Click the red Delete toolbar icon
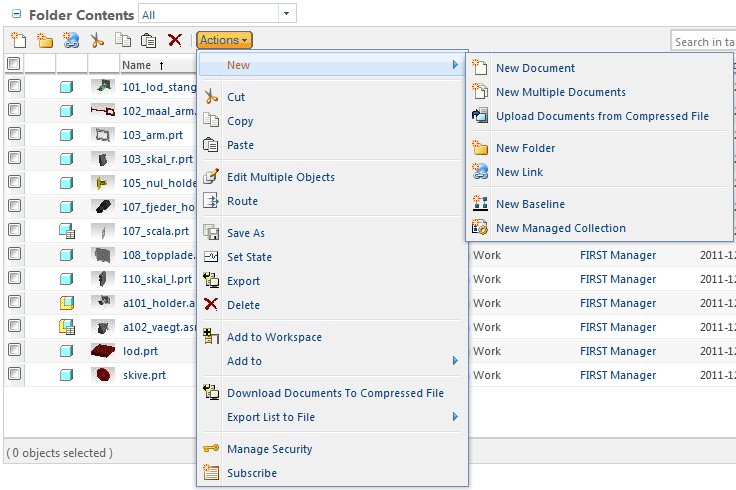This screenshot has height=490, width=736. [175, 40]
